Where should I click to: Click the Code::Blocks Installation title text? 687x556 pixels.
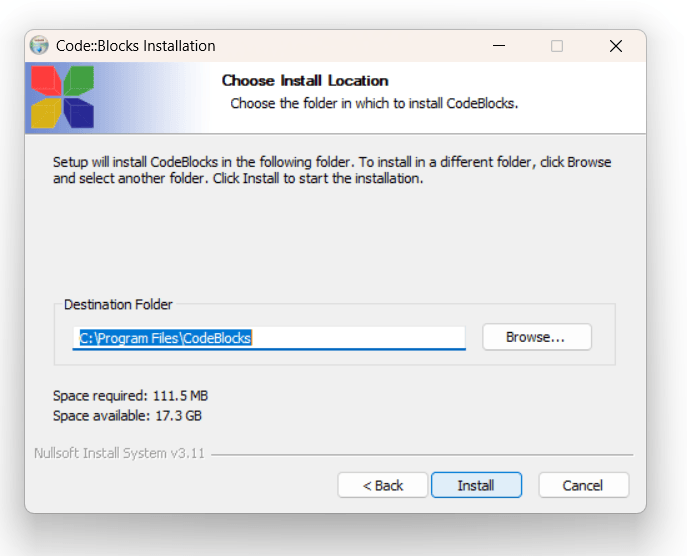[136, 46]
